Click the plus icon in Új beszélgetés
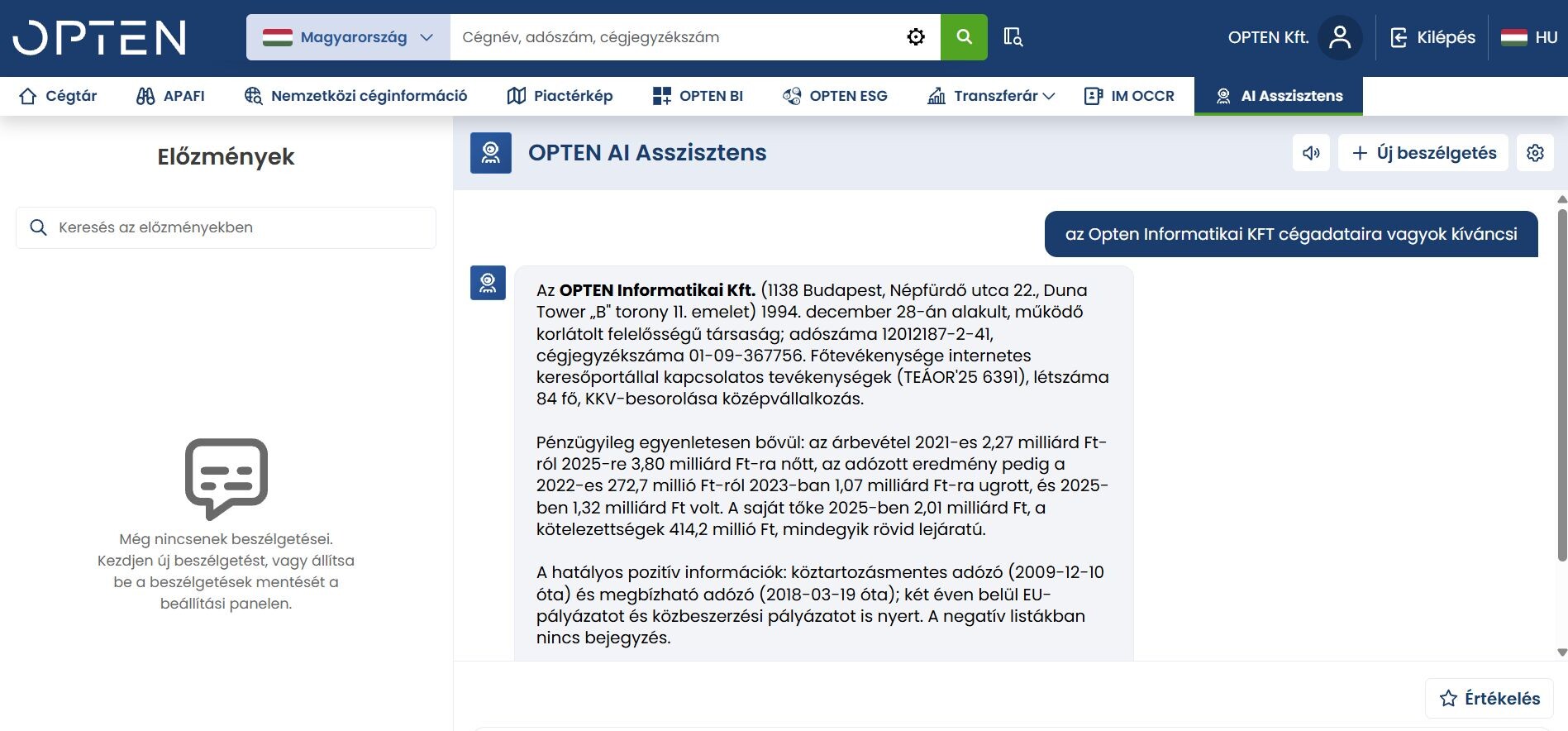 1360,153
